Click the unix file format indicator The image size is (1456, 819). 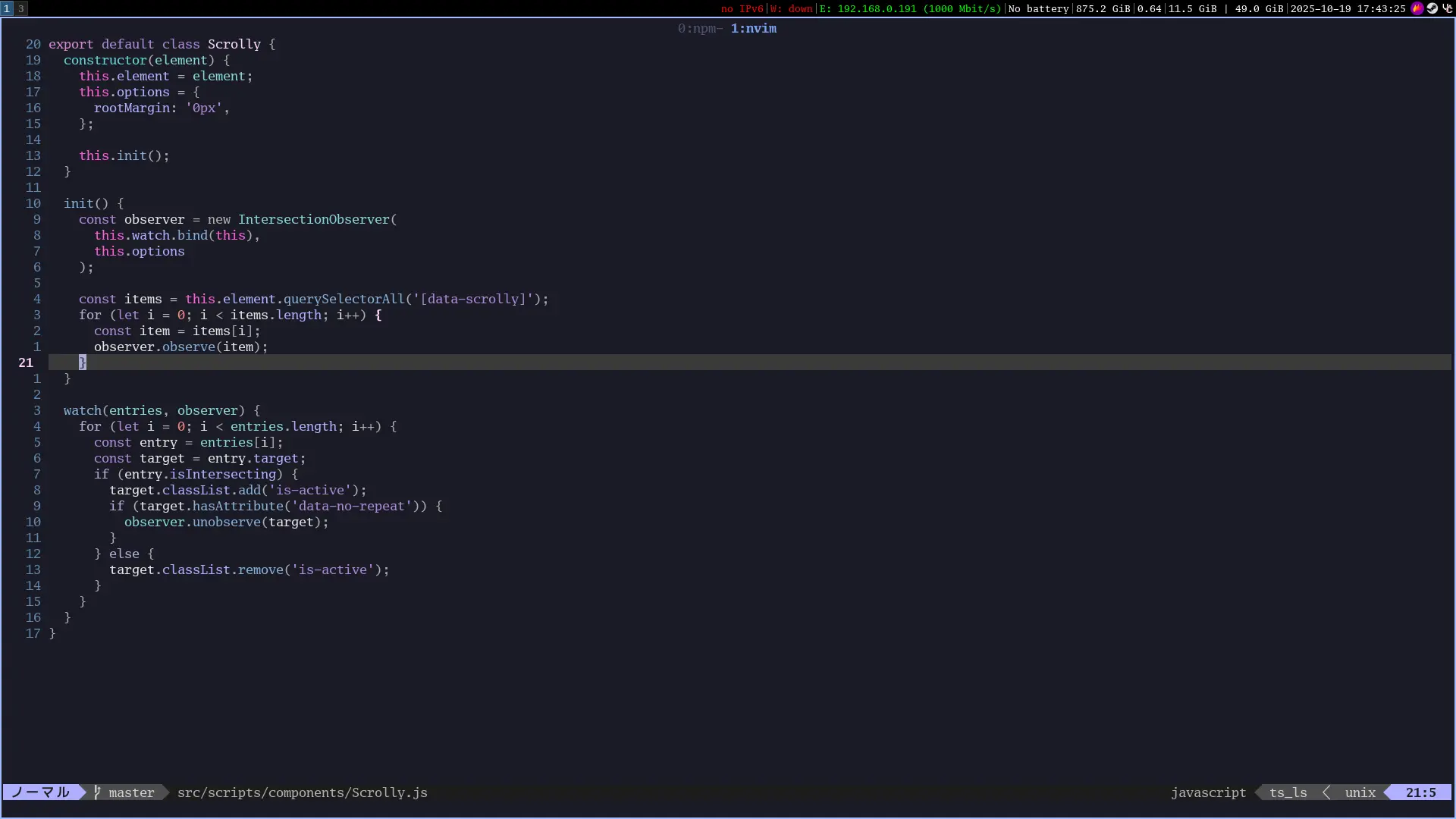1360,792
